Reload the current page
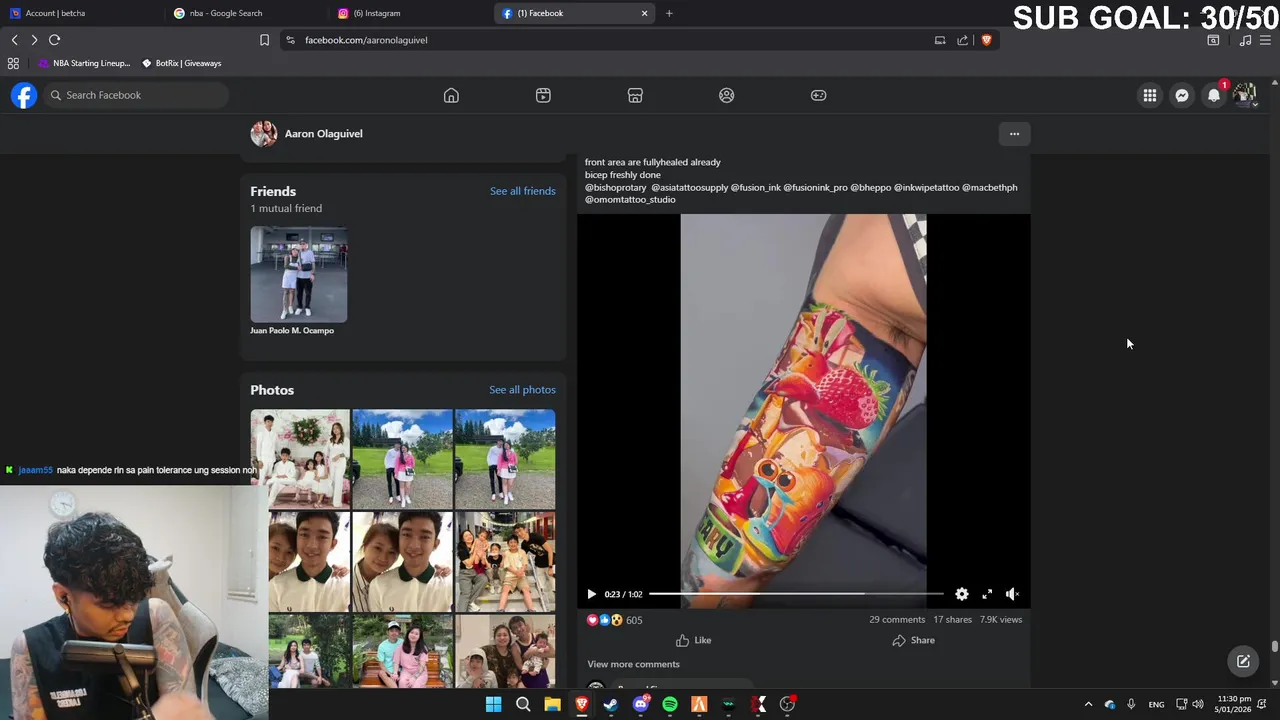 [54, 40]
